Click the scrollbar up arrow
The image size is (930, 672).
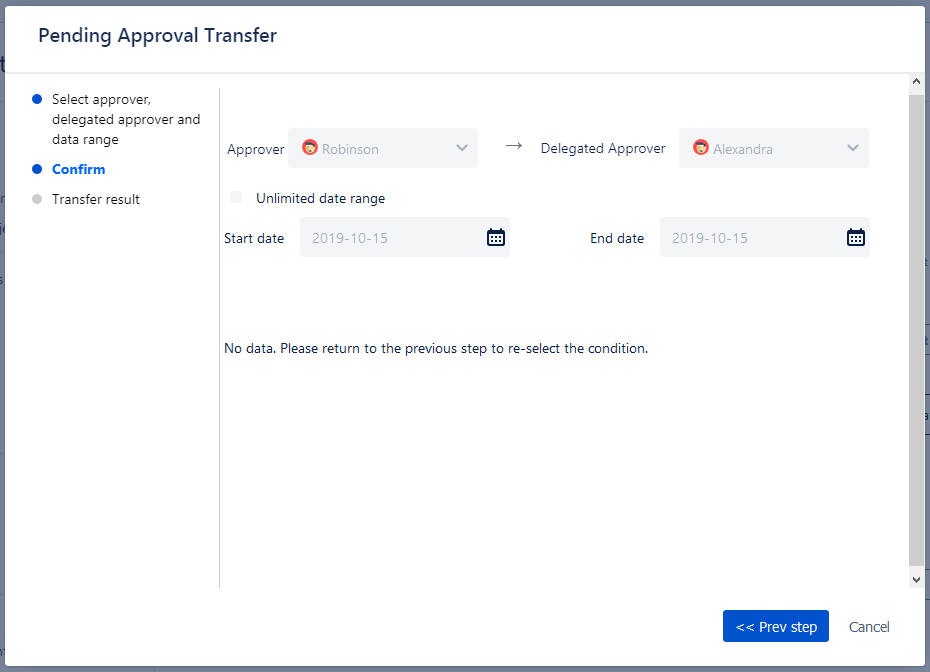[916, 81]
